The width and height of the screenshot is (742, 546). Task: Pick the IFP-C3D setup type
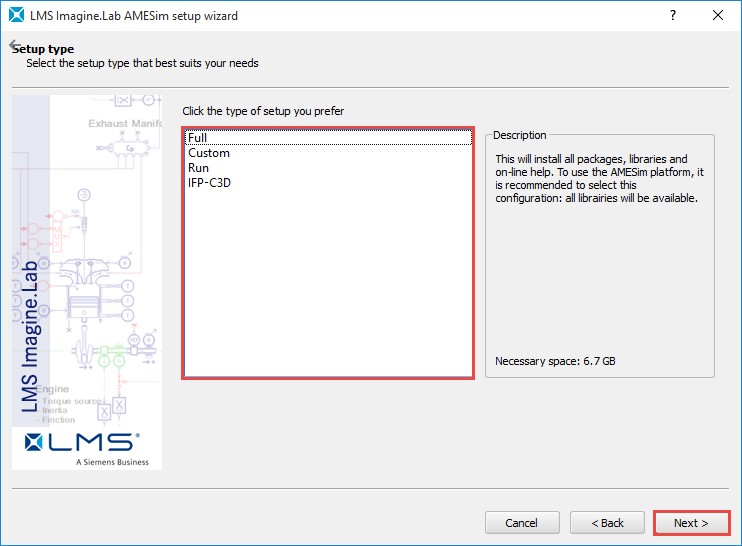pyautogui.click(x=210, y=183)
